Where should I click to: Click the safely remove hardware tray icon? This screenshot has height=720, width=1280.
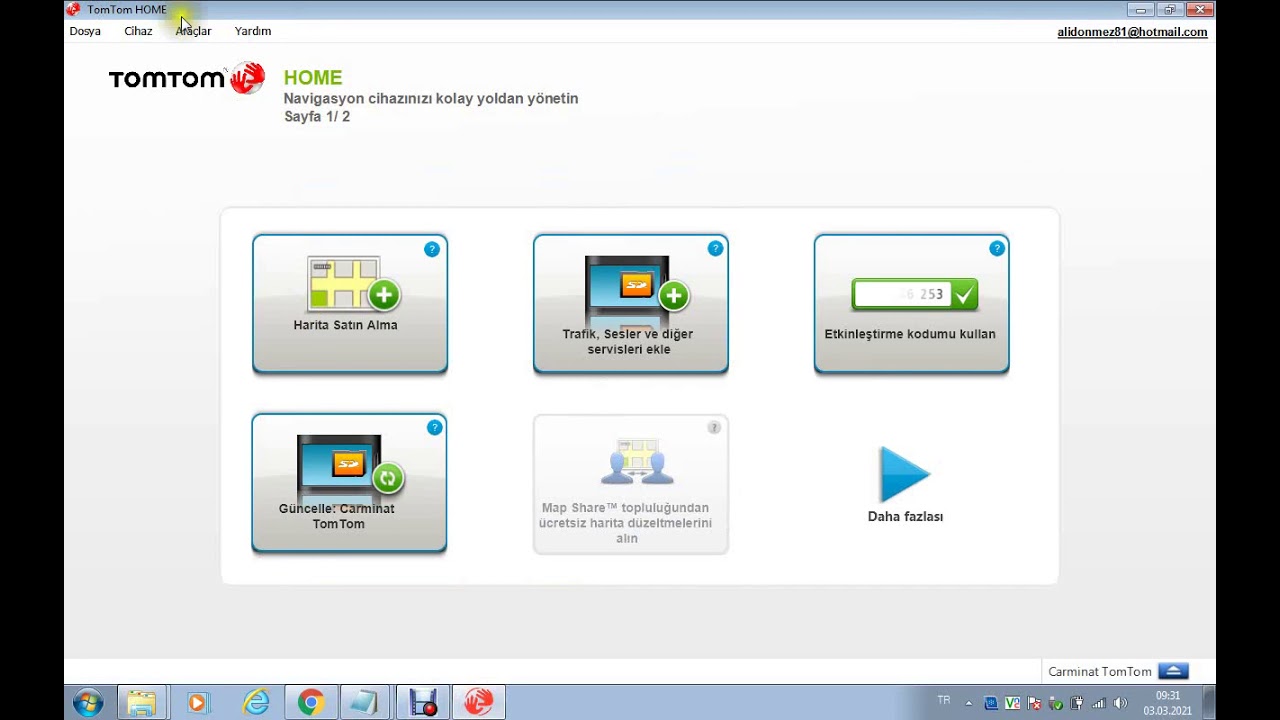(1056, 704)
